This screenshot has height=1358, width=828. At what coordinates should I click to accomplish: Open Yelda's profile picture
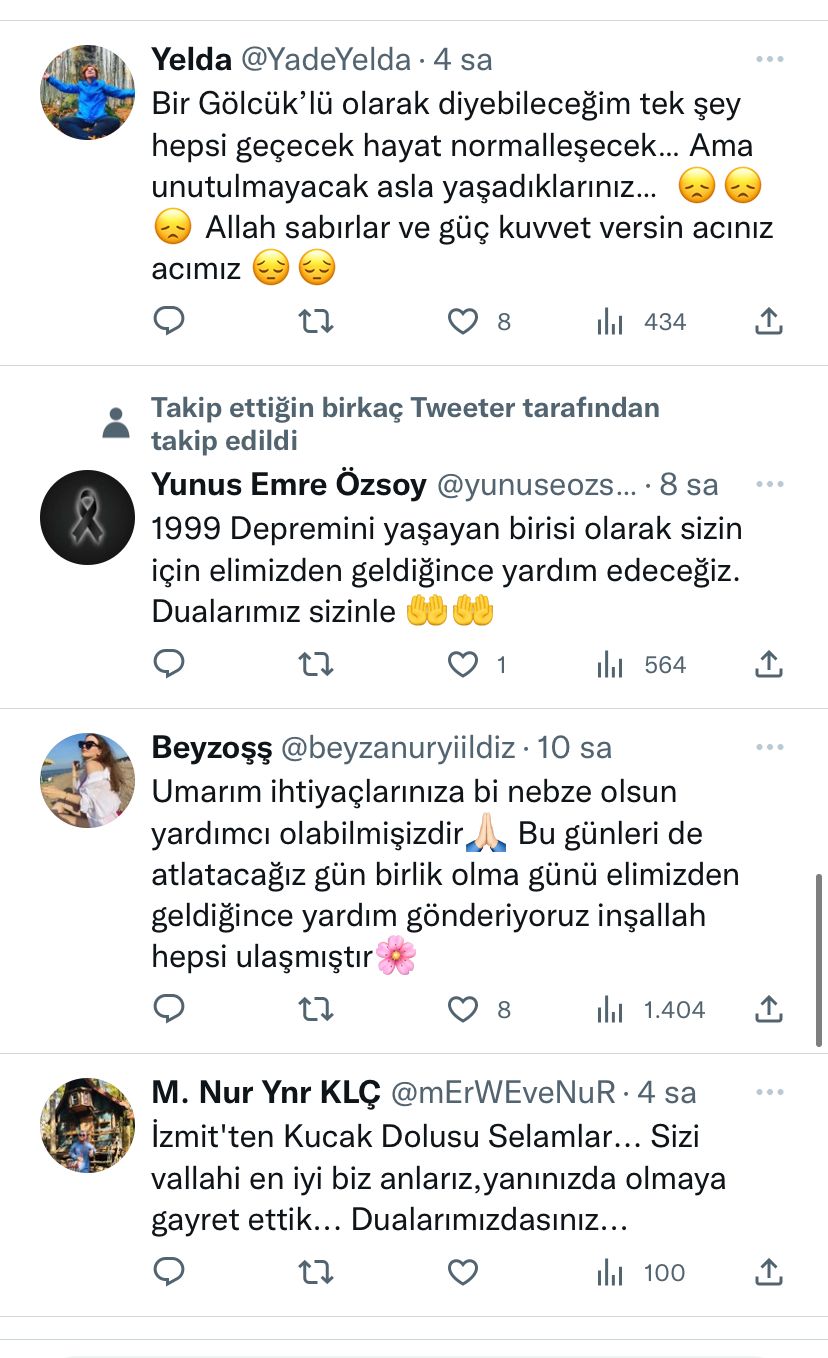pos(87,92)
